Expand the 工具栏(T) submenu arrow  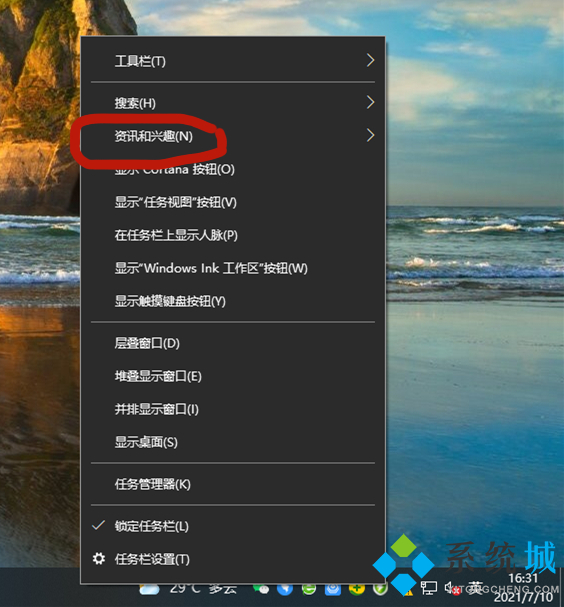(370, 60)
